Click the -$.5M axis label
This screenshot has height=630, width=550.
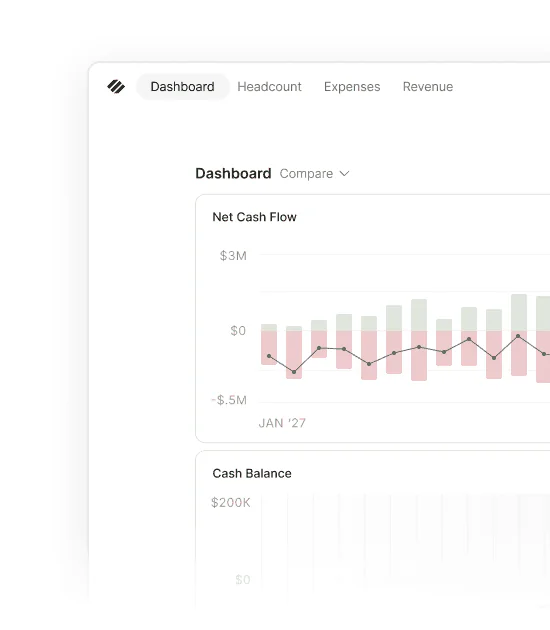(x=229, y=400)
